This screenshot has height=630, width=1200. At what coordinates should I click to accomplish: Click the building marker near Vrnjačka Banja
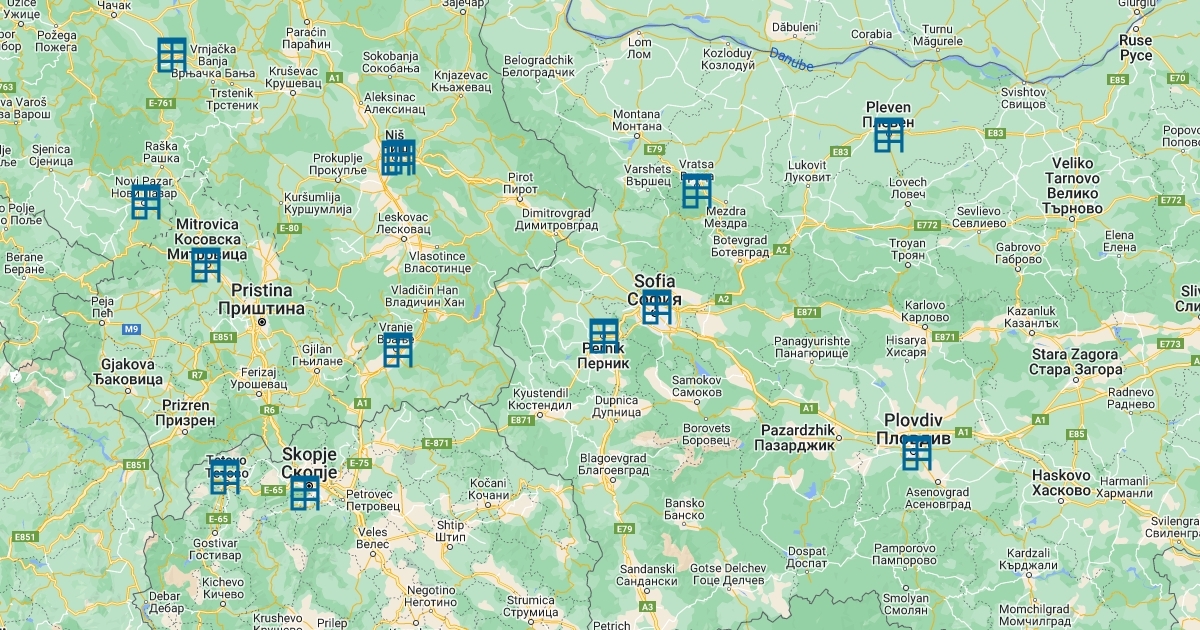pyautogui.click(x=172, y=55)
